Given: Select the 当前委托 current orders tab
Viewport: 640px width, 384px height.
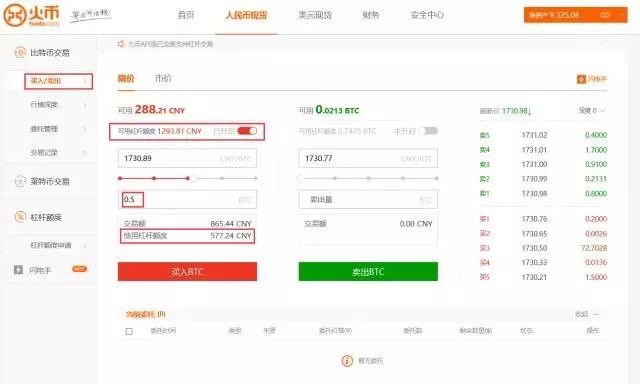Looking at the screenshot, I should (x=145, y=314).
